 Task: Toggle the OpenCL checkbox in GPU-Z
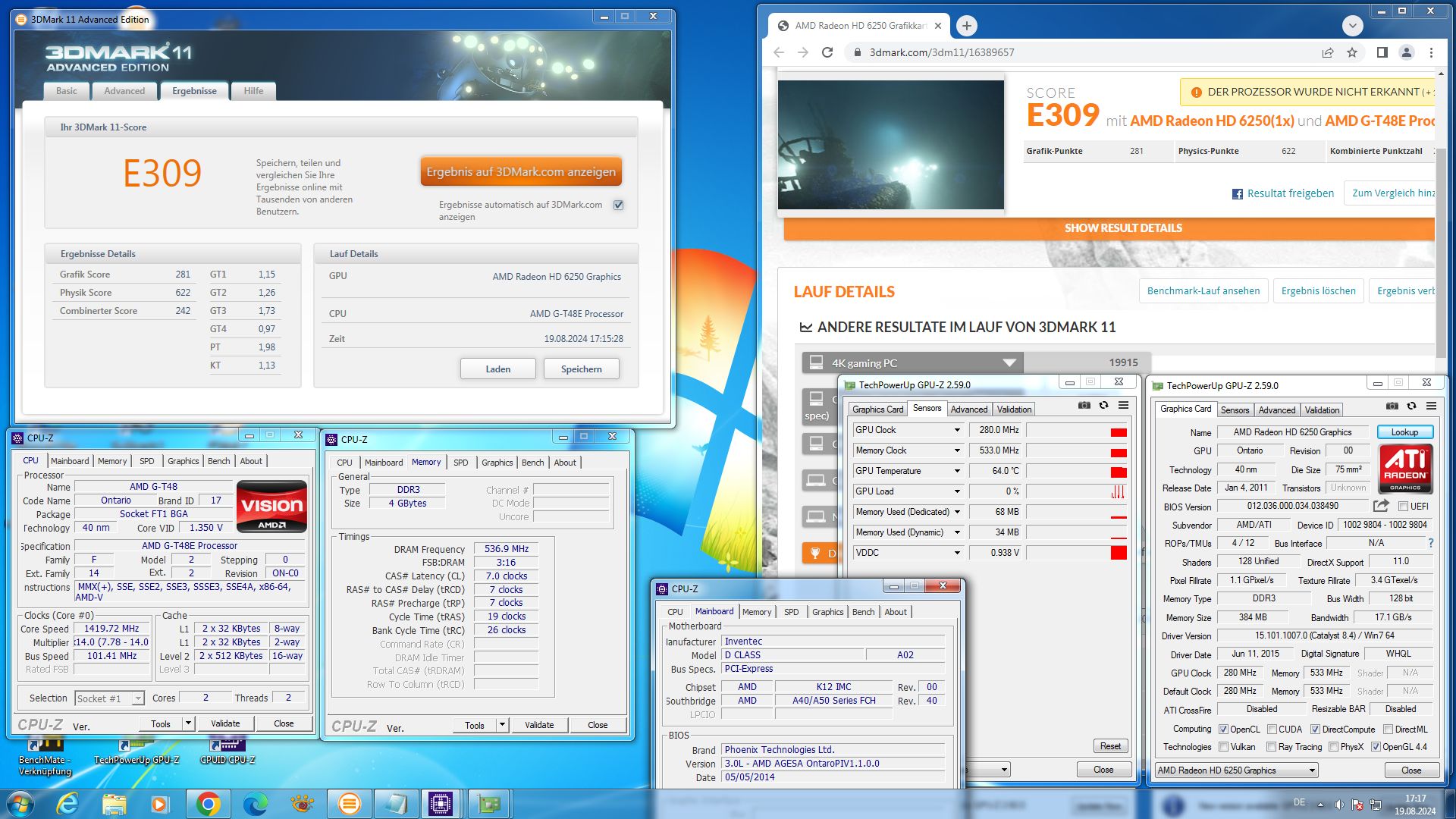(x=1223, y=730)
